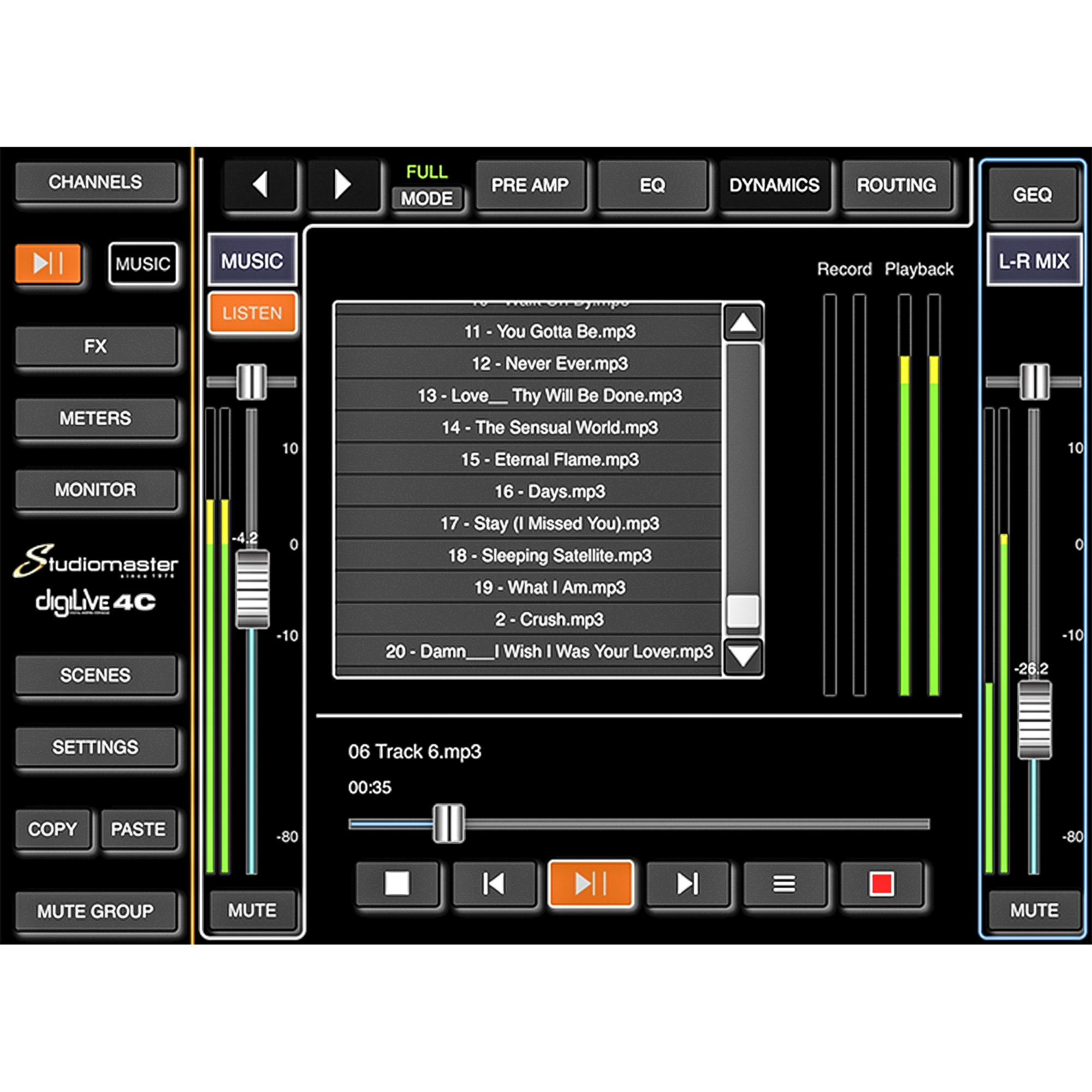Select track 15 - Eternal Flame.mp3
The image size is (1092, 1092).
click(x=549, y=460)
